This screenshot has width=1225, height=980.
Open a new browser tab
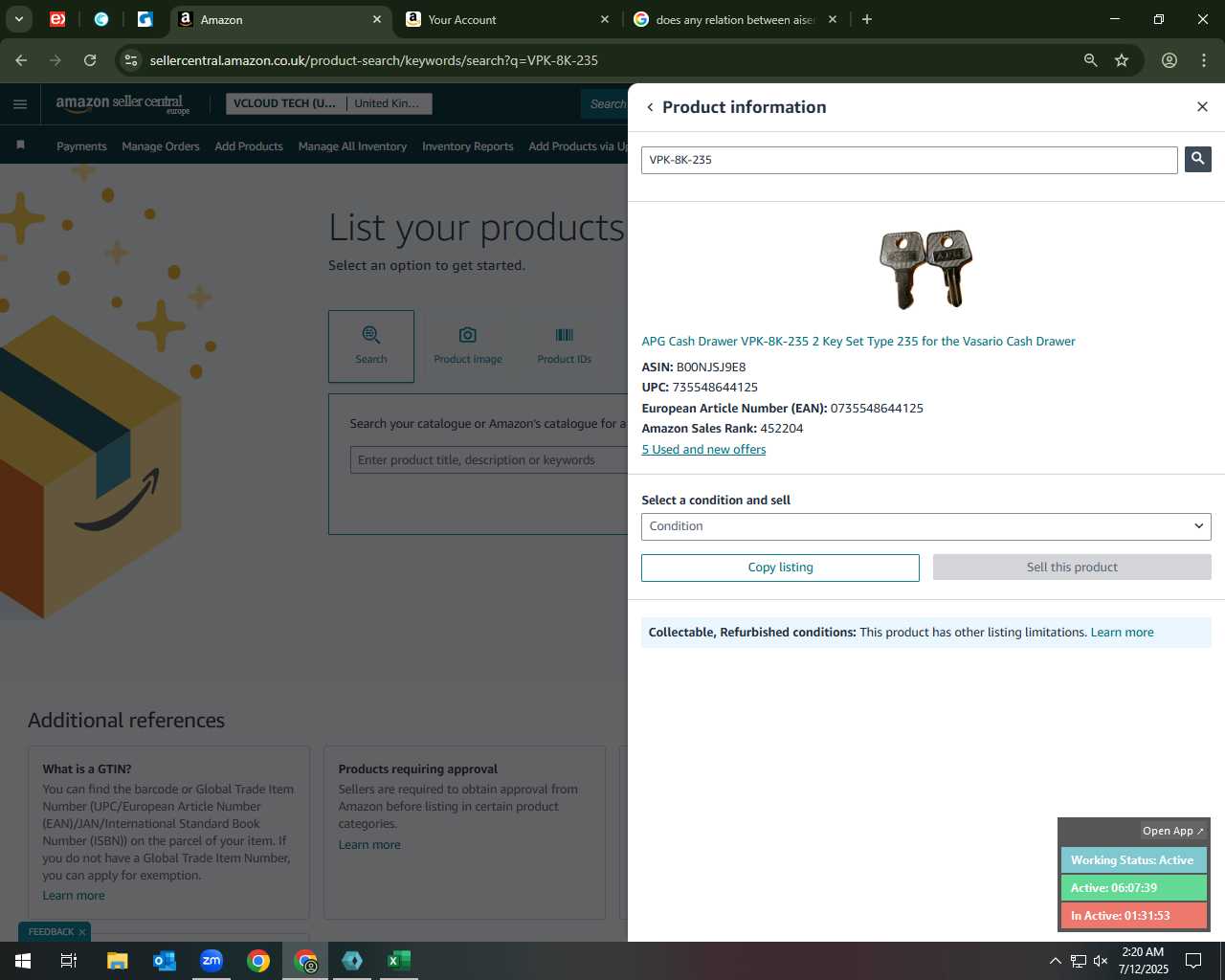click(867, 19)
